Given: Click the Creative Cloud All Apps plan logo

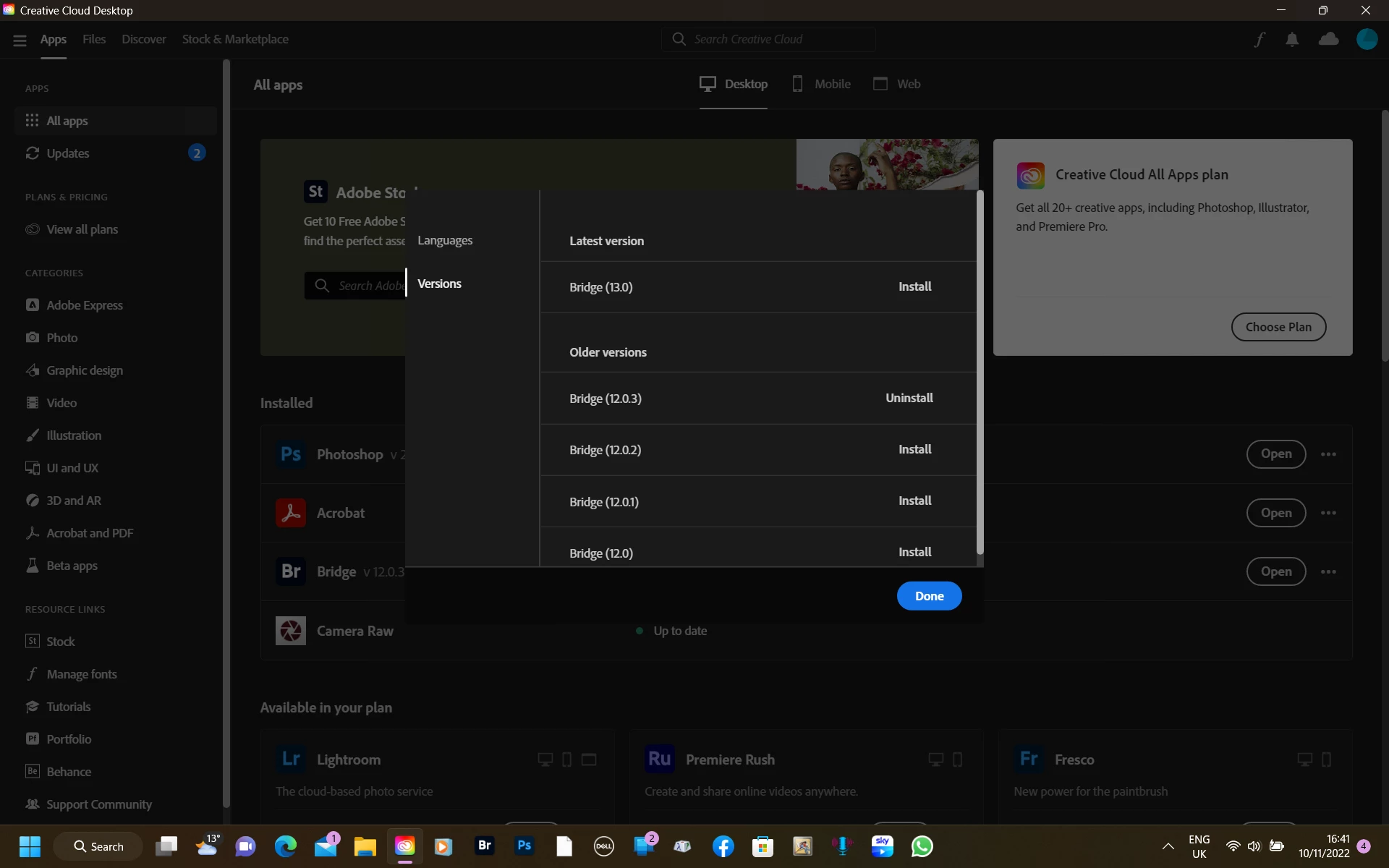Looking at the screenshot, I should point(1030,175).
